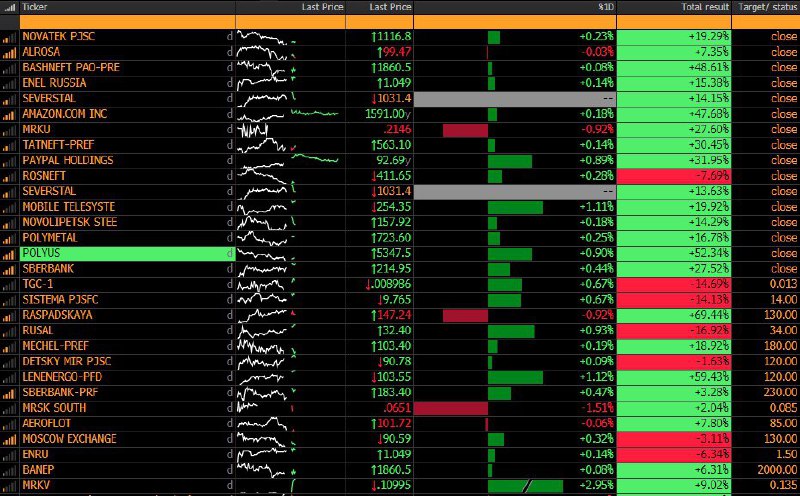Click the AEROFLOT ticker name
This screenshot has width=800, height=496.
46,424
